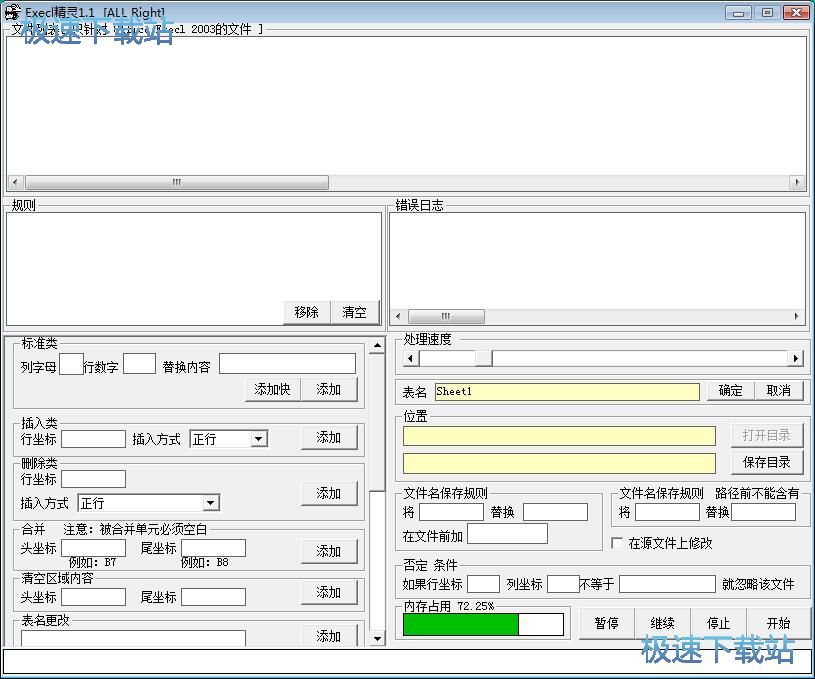
Task: Click left arrow of error log scrollbar
Action: point(398,316)
